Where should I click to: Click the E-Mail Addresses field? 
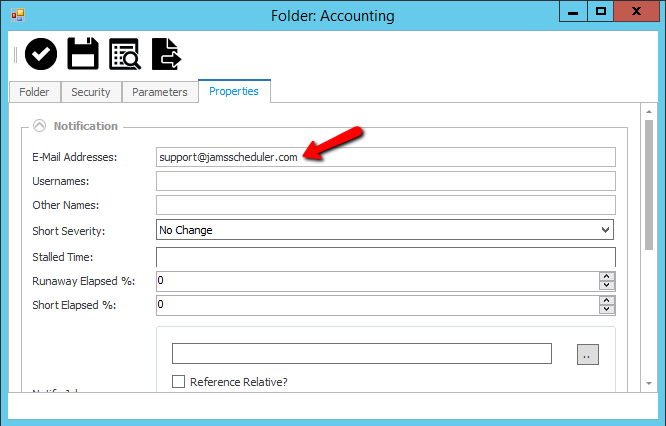point(386,157)
